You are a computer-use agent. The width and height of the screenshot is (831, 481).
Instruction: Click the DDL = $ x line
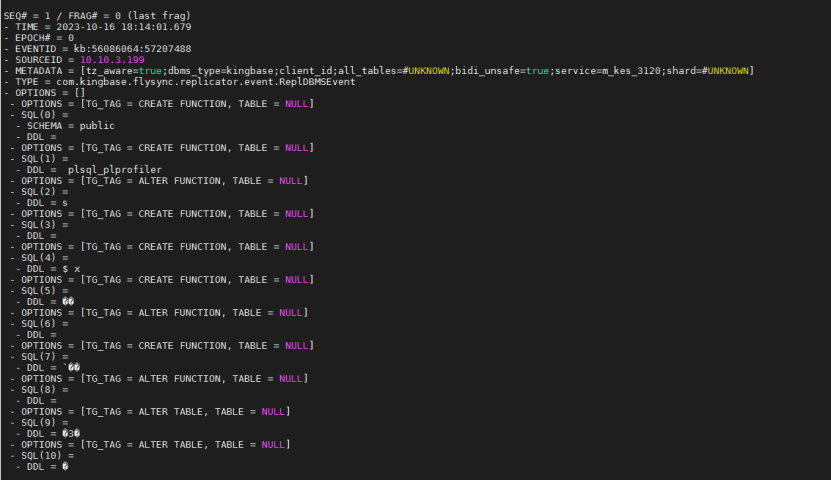coord(50,269)
